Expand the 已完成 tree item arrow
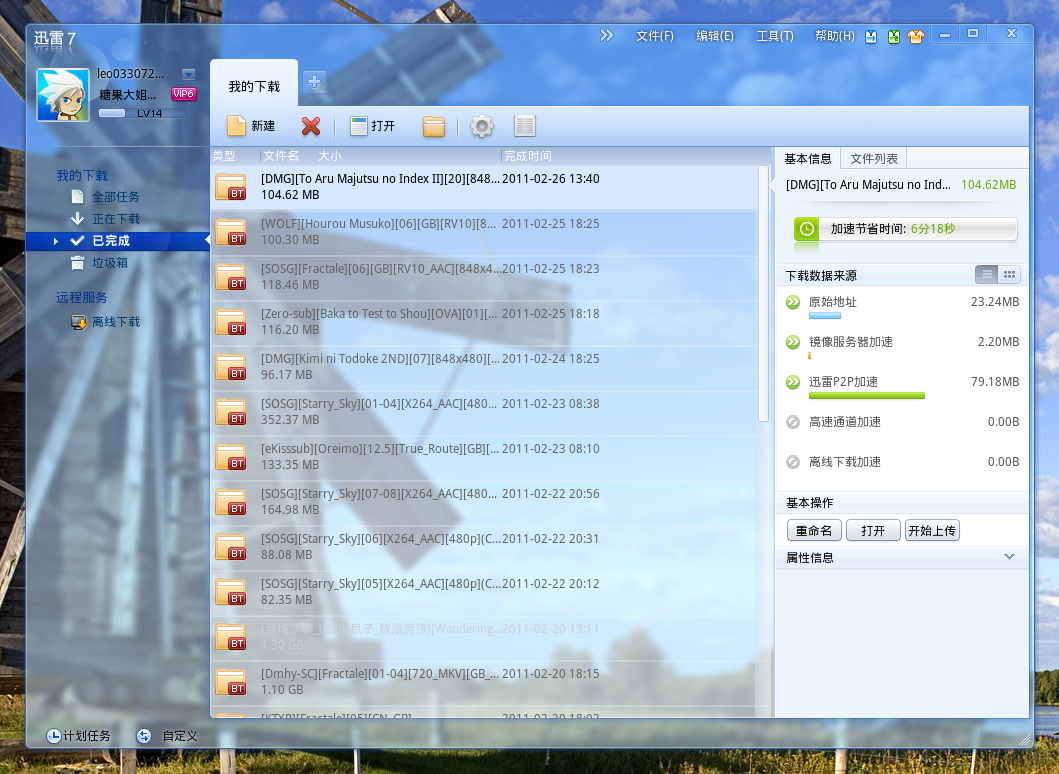Image resolution: width=1059 pixels, height=774 pixels. click(56, 241)
